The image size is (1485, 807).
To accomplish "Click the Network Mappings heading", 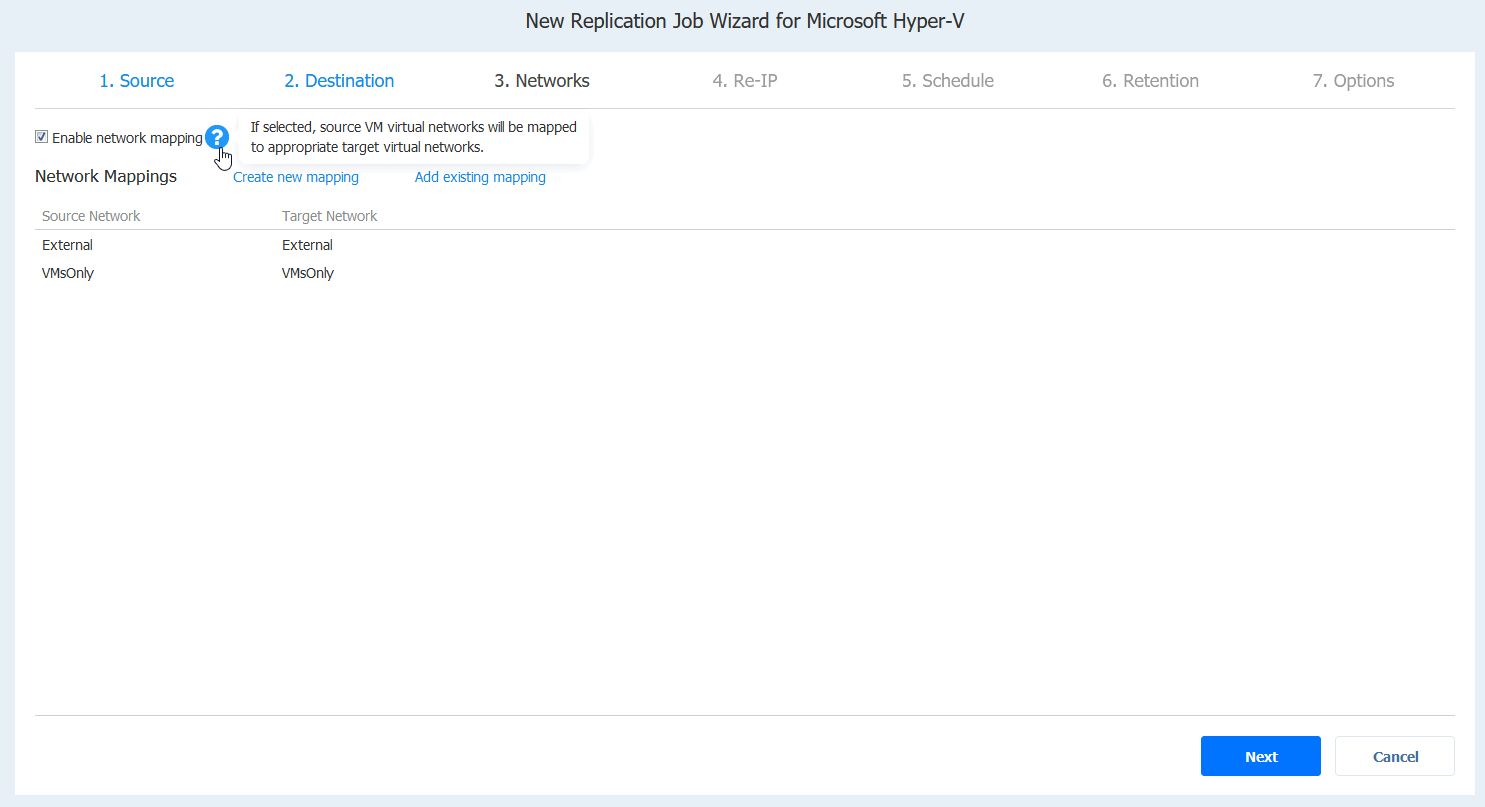I will pos(106,176).
